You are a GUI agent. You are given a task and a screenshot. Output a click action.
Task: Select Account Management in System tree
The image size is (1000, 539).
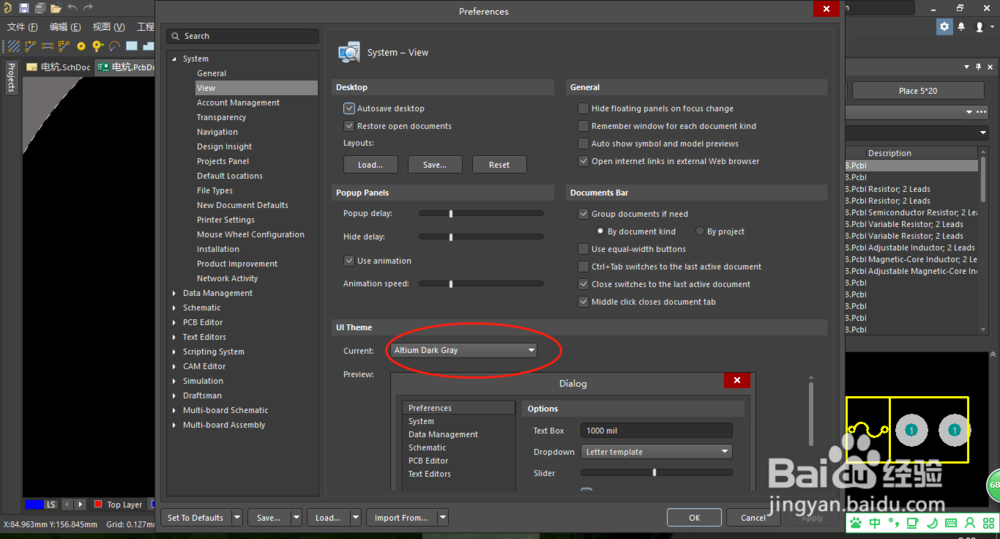(238, 103)
